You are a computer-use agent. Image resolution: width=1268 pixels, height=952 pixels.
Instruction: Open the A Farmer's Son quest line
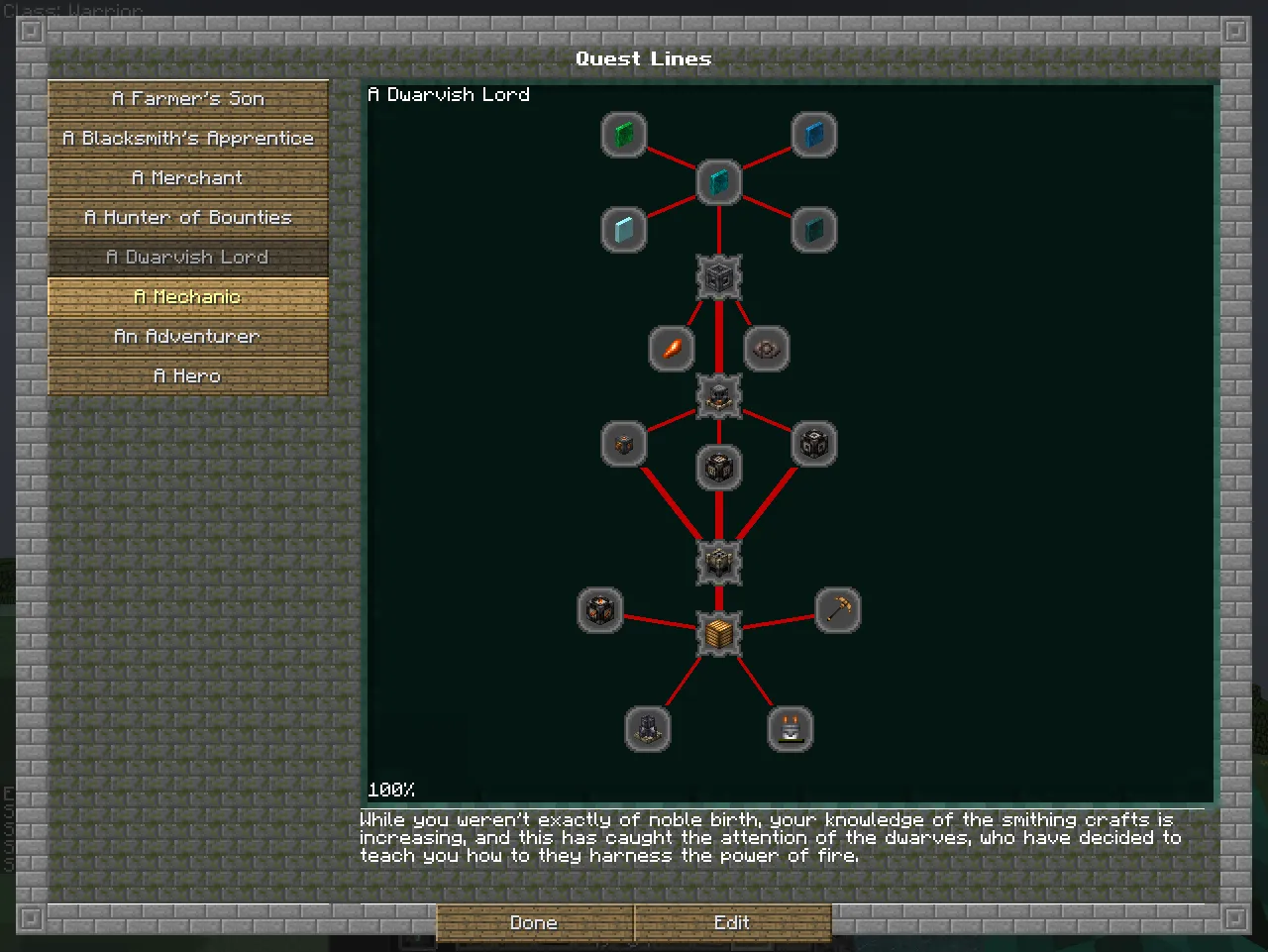pos(188,99)
